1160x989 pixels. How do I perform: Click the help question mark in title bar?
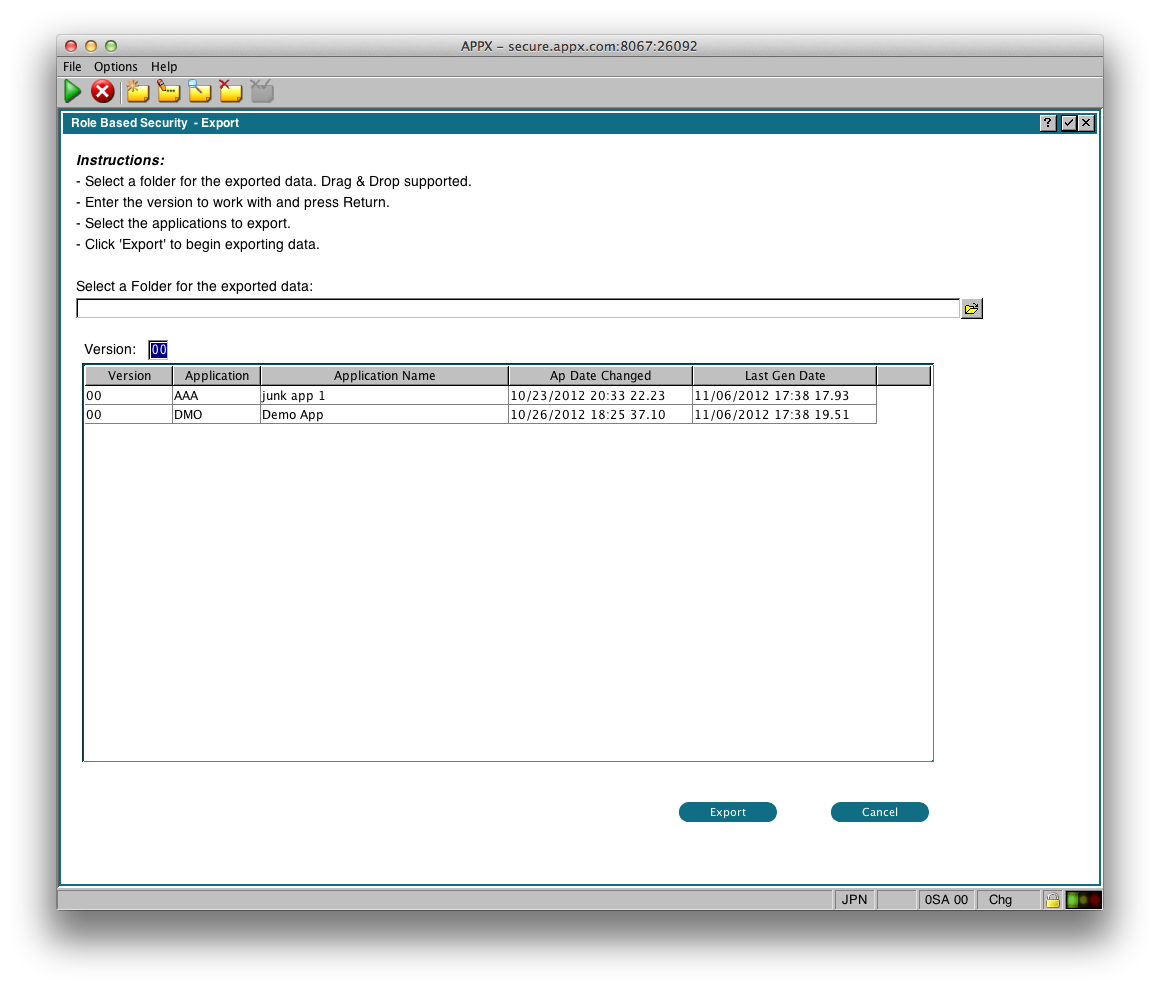pos(1047,123)
